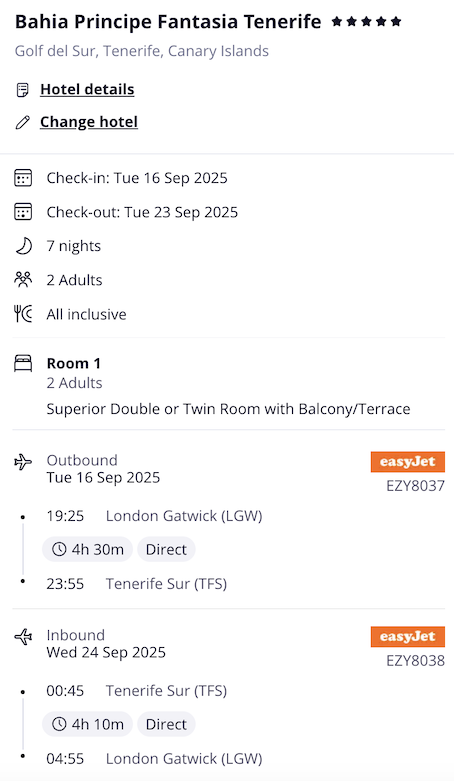This screenshot has width=454, height=781.
Task: Open the Hotel details link
Action: point(87,89)
